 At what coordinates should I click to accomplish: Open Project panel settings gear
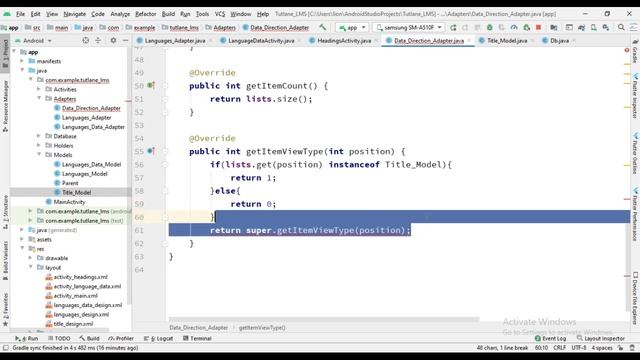tap(113, 40)
